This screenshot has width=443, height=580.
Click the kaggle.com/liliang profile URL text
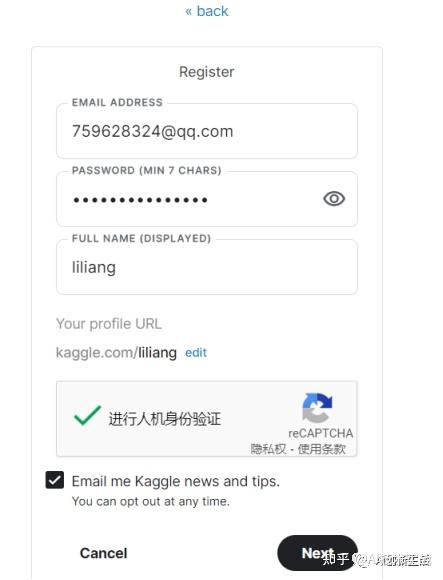coord(116,353)
